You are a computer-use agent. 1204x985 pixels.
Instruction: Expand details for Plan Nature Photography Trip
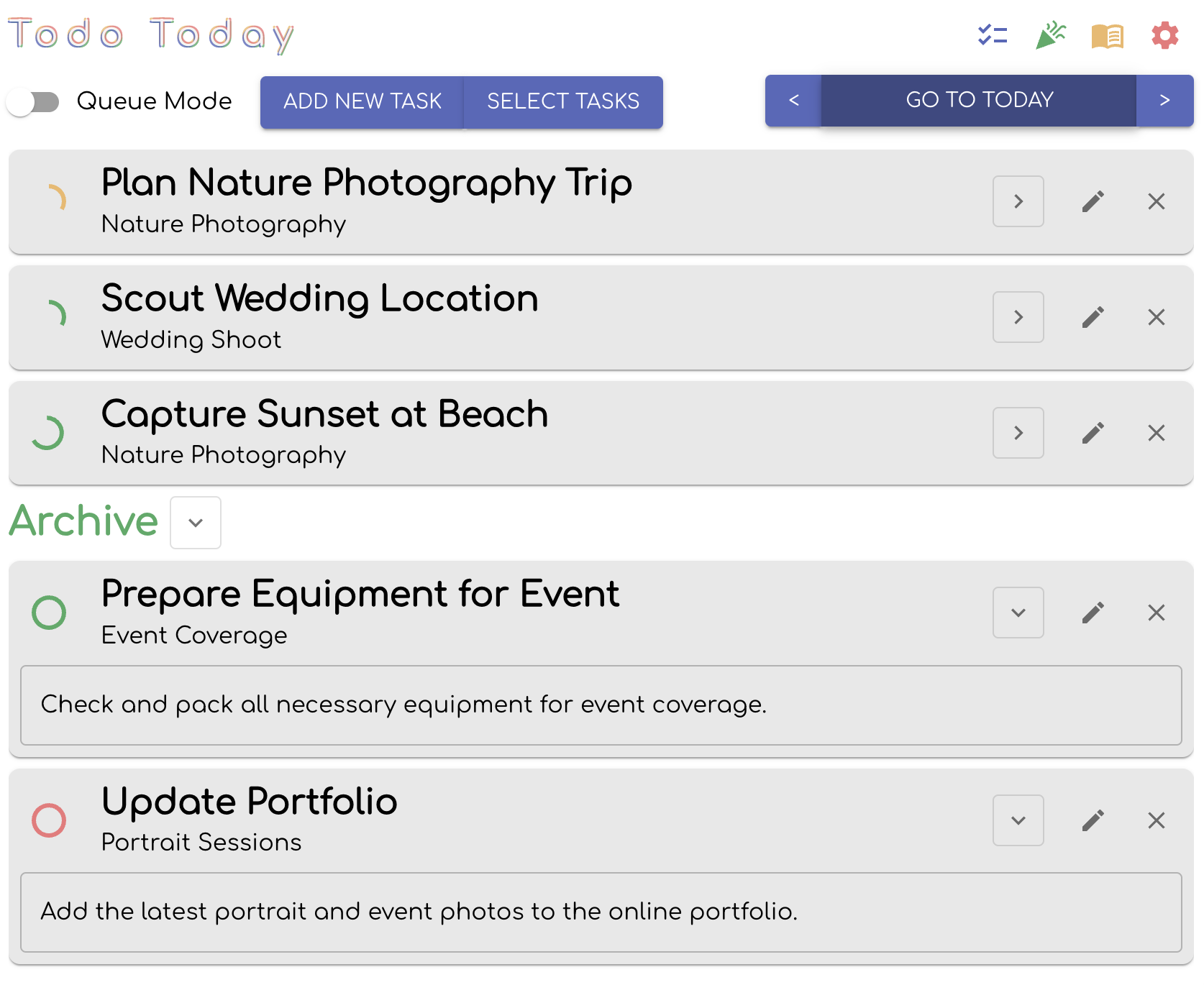(1018, 201)
